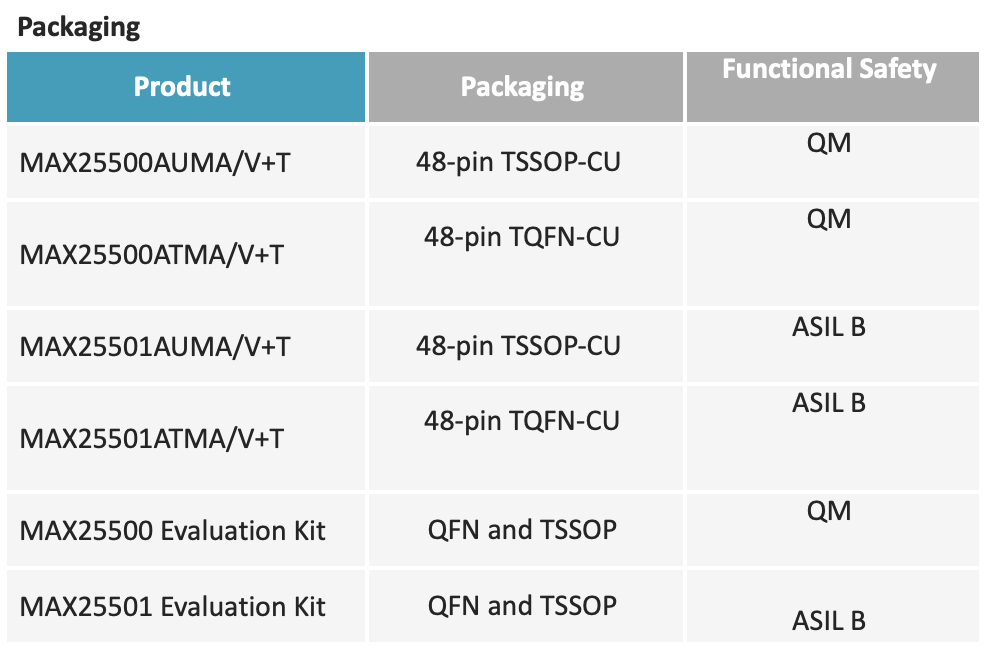Click 48-pin TSSOP-CU for MAX25500AUMA
Screen dimensions: 988x652
point(518,162)
